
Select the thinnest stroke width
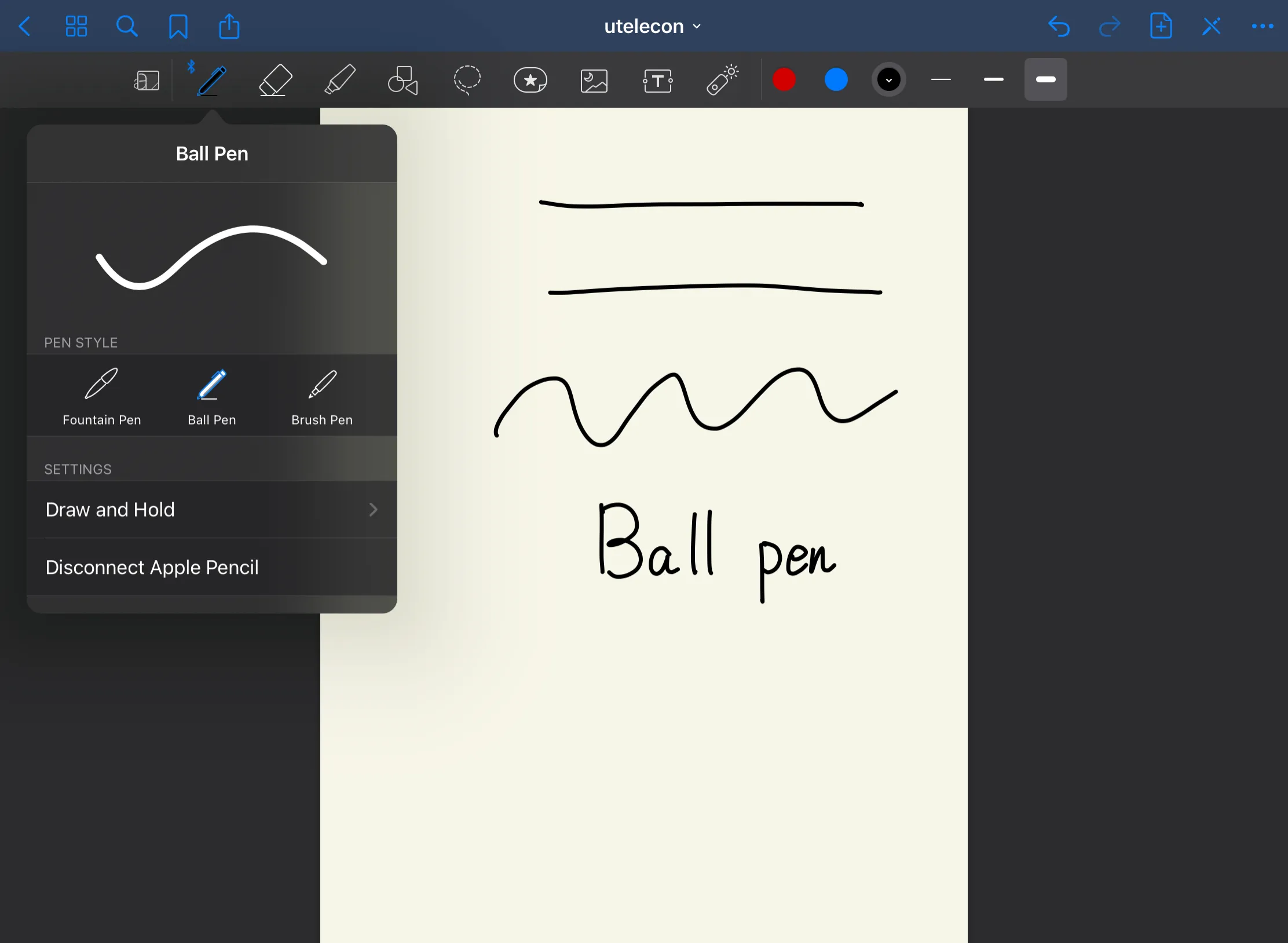(x=941, y=80)
